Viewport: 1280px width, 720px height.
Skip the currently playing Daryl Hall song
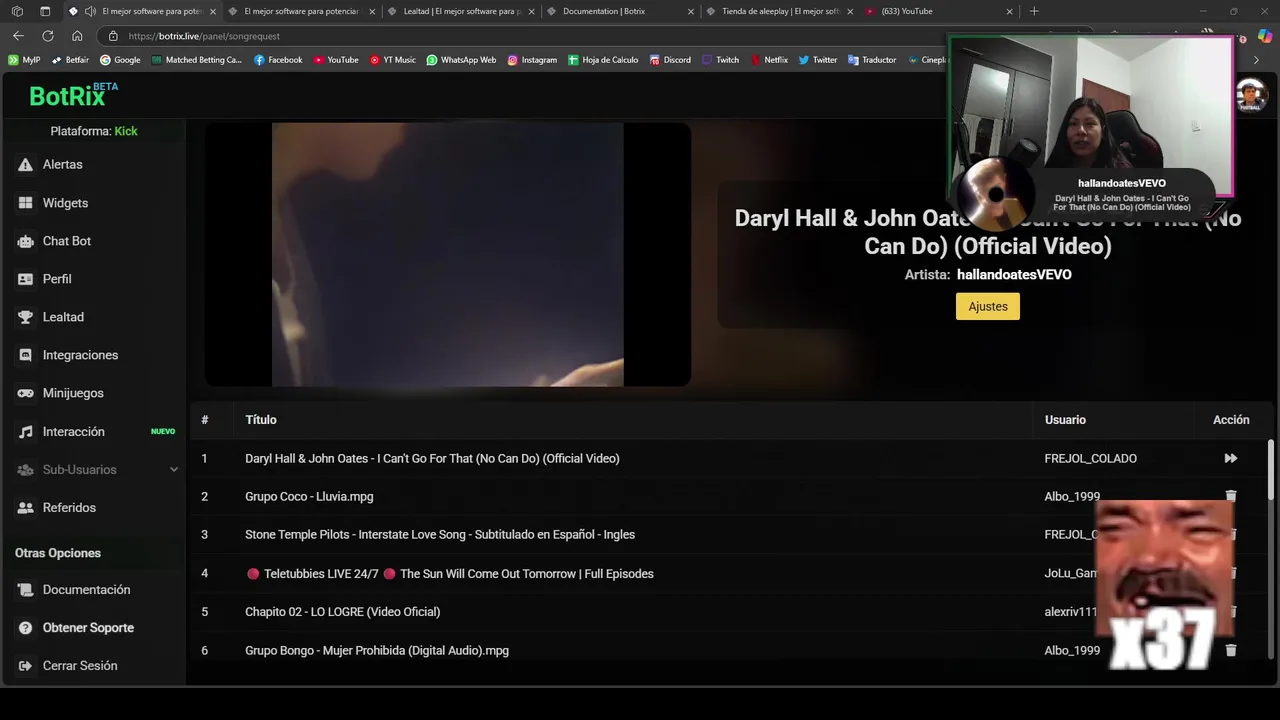pyautogui.click(x=1231, y=458)
